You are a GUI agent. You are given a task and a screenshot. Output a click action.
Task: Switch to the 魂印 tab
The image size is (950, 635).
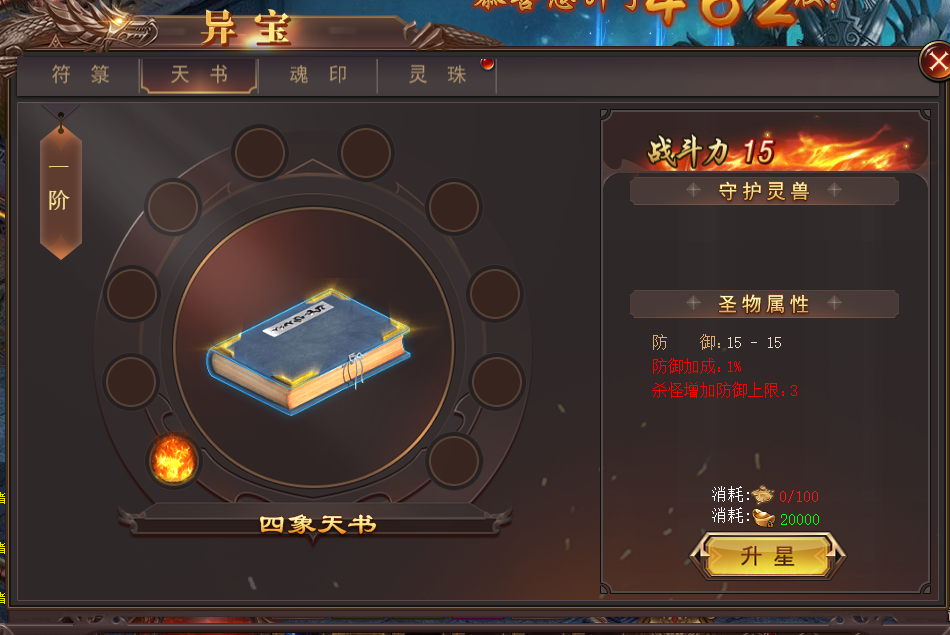pyautogui.click(x=318, y=75)
